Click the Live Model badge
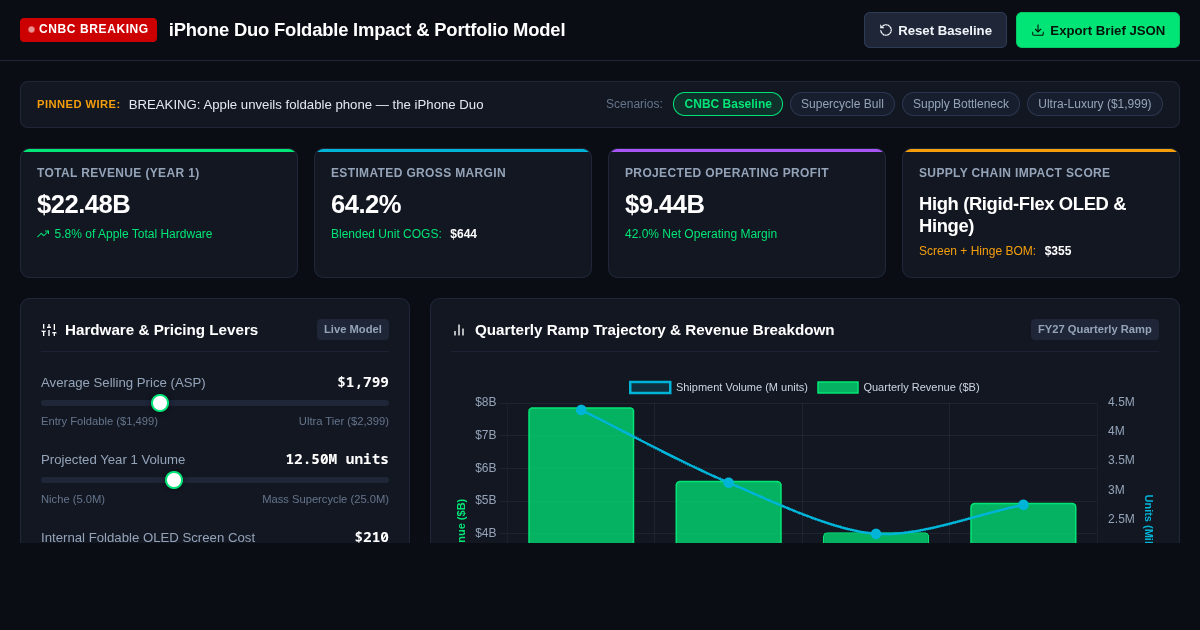Screen dimensions: 1200x630 tap(353, 329)
